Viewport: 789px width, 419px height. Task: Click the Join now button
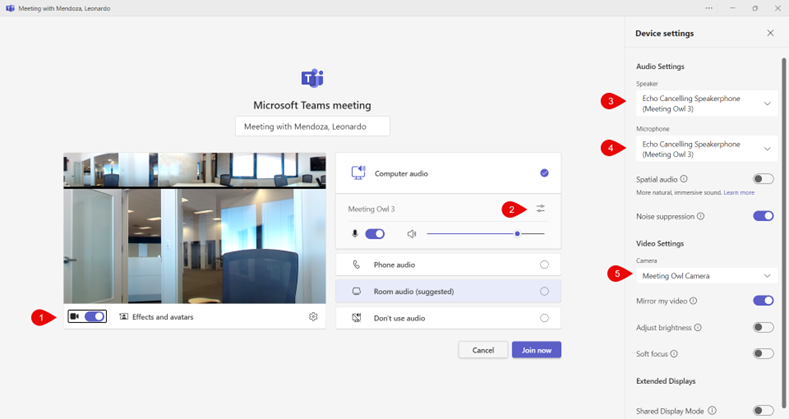click(x=537, y=350)
